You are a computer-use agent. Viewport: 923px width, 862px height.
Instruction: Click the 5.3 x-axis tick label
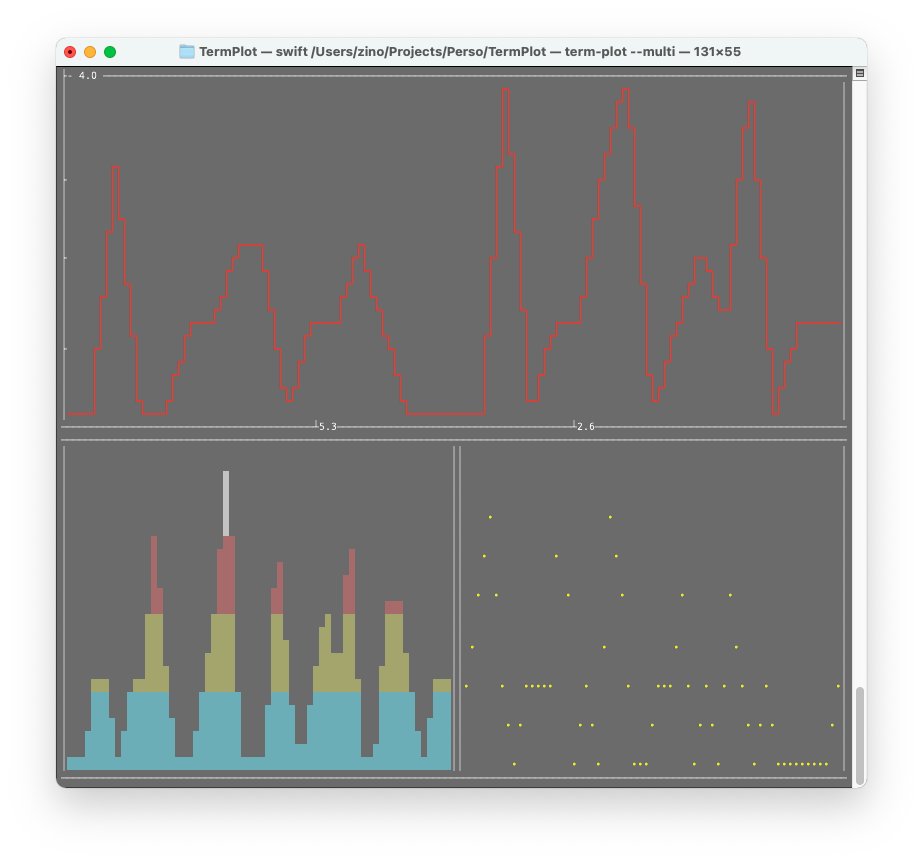(328, 426)
